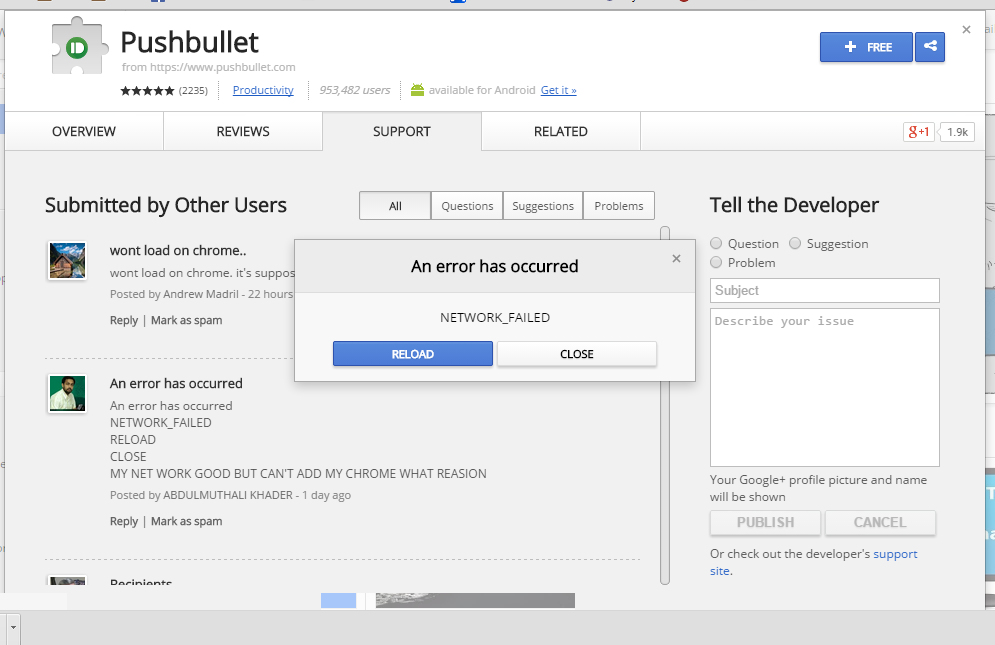The height and width of the screenshot is (645, 995).
Task: Open the Overview tab
Action: coord(84,132)
